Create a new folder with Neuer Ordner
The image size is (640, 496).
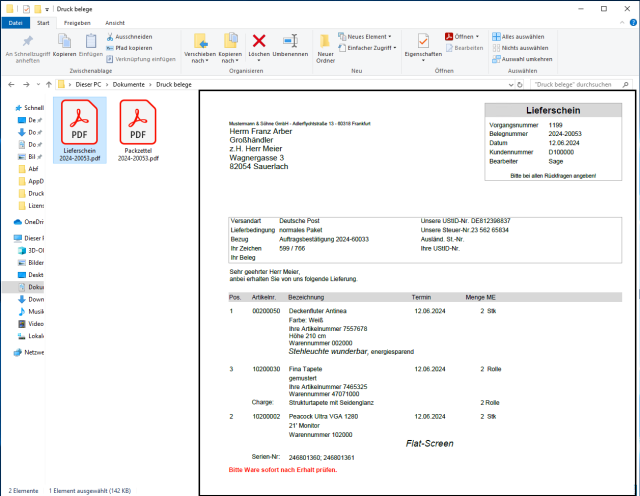click(325, 42)
